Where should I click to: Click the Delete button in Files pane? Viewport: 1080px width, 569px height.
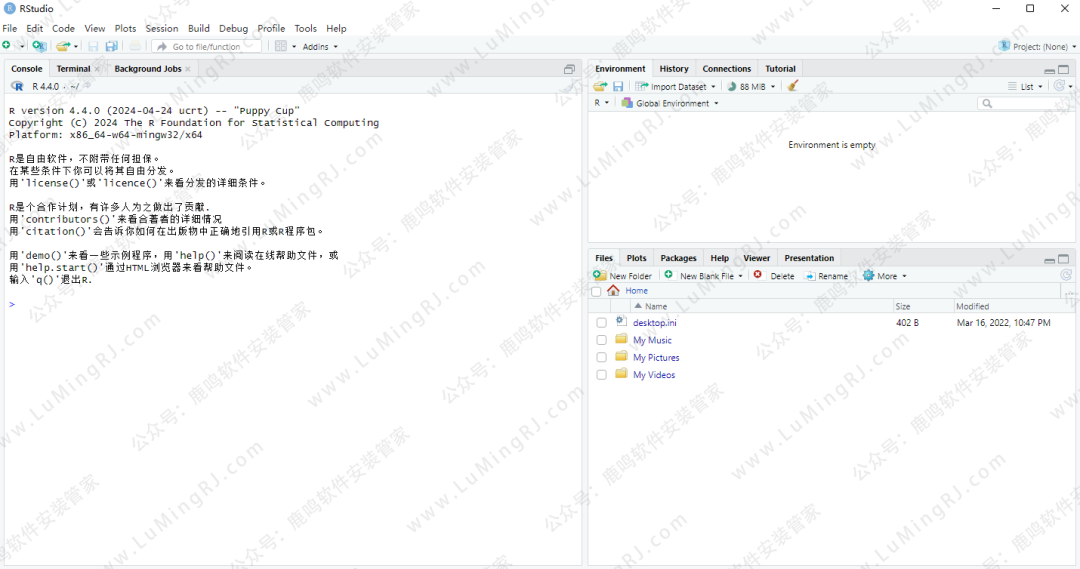tap(774, 276)
